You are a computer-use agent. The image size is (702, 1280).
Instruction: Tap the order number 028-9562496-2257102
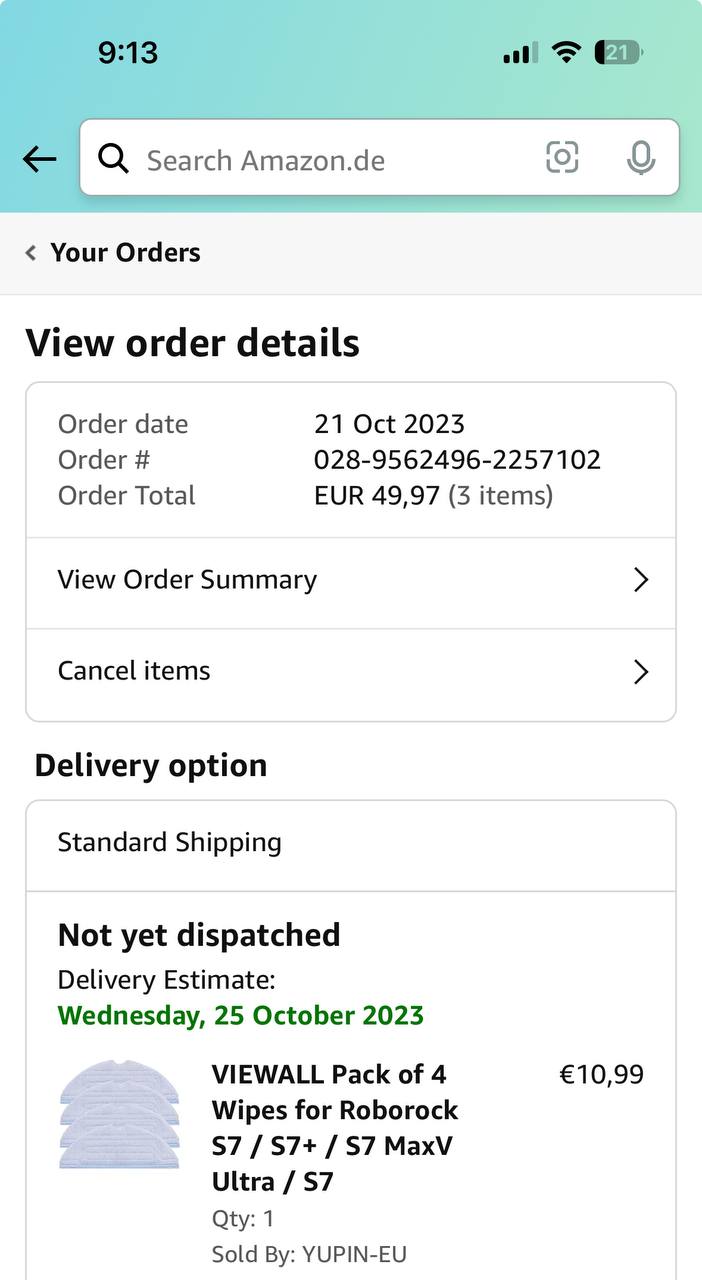[457, 460]
